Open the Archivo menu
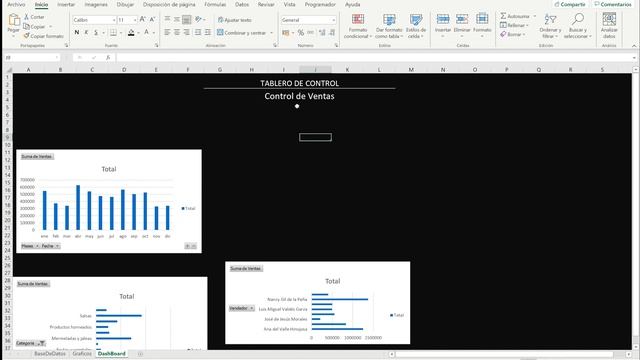 point(16,4)
